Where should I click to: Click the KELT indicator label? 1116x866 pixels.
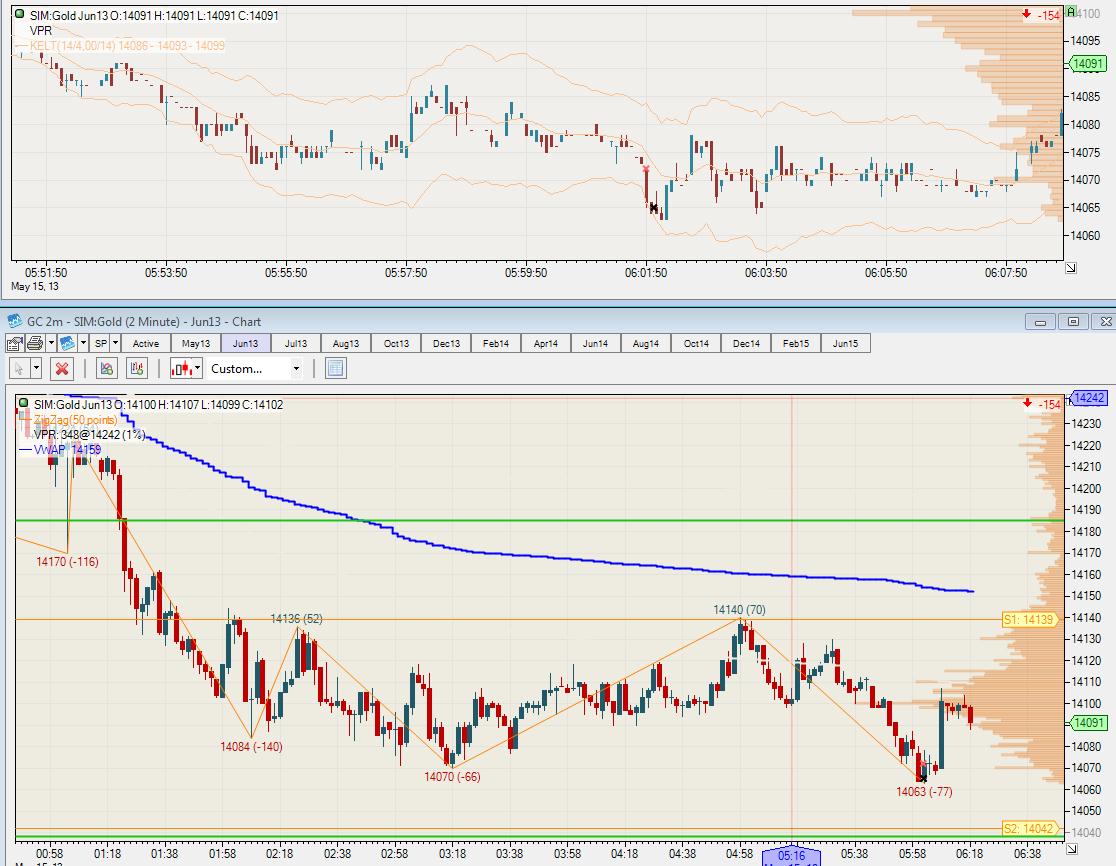pyautogui.click(x=127, y=46)
